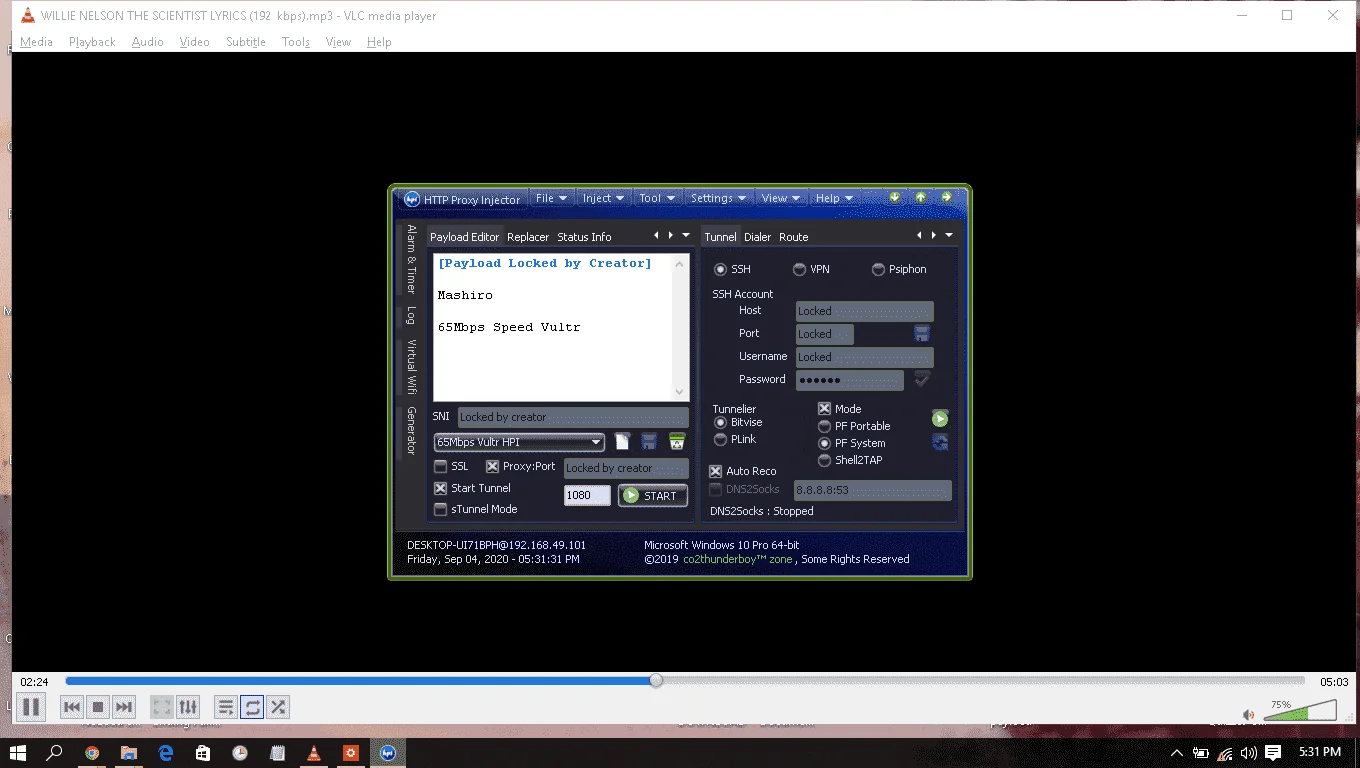The image size is (1360, 768).
Task: Open the Alarm & Timer side tab
Action: pyautogui.click(x=411, y=259)
